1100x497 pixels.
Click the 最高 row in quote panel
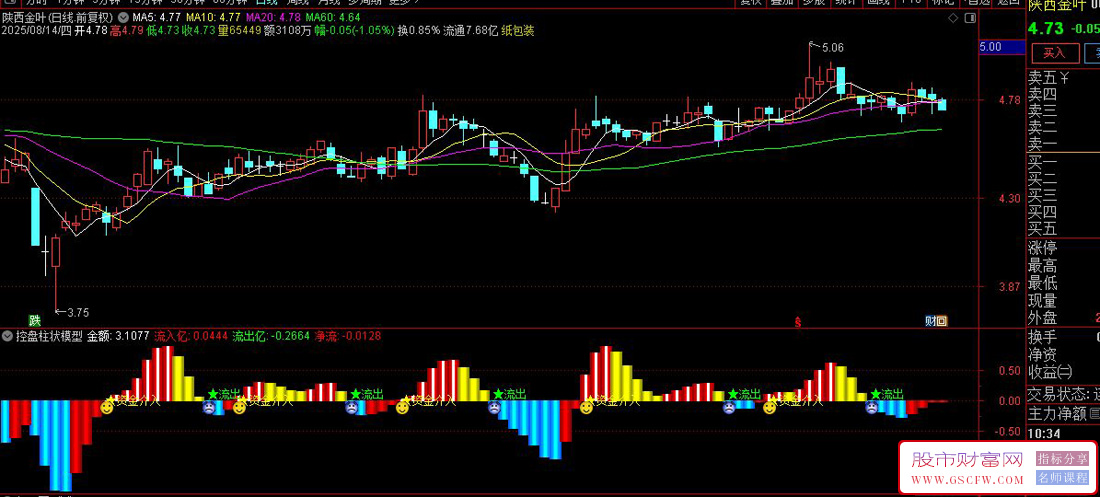tap(1062, 267)
